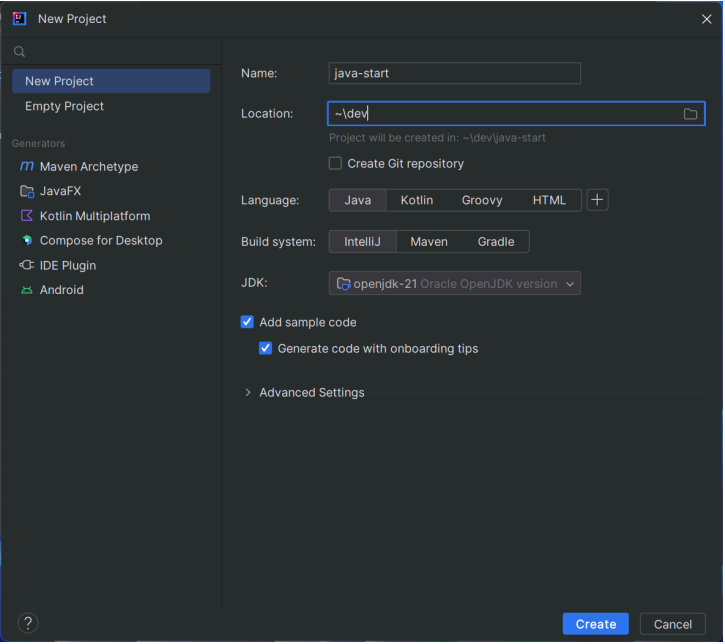Click 'Project will be created in' hint text

click(x=437, y=138)
